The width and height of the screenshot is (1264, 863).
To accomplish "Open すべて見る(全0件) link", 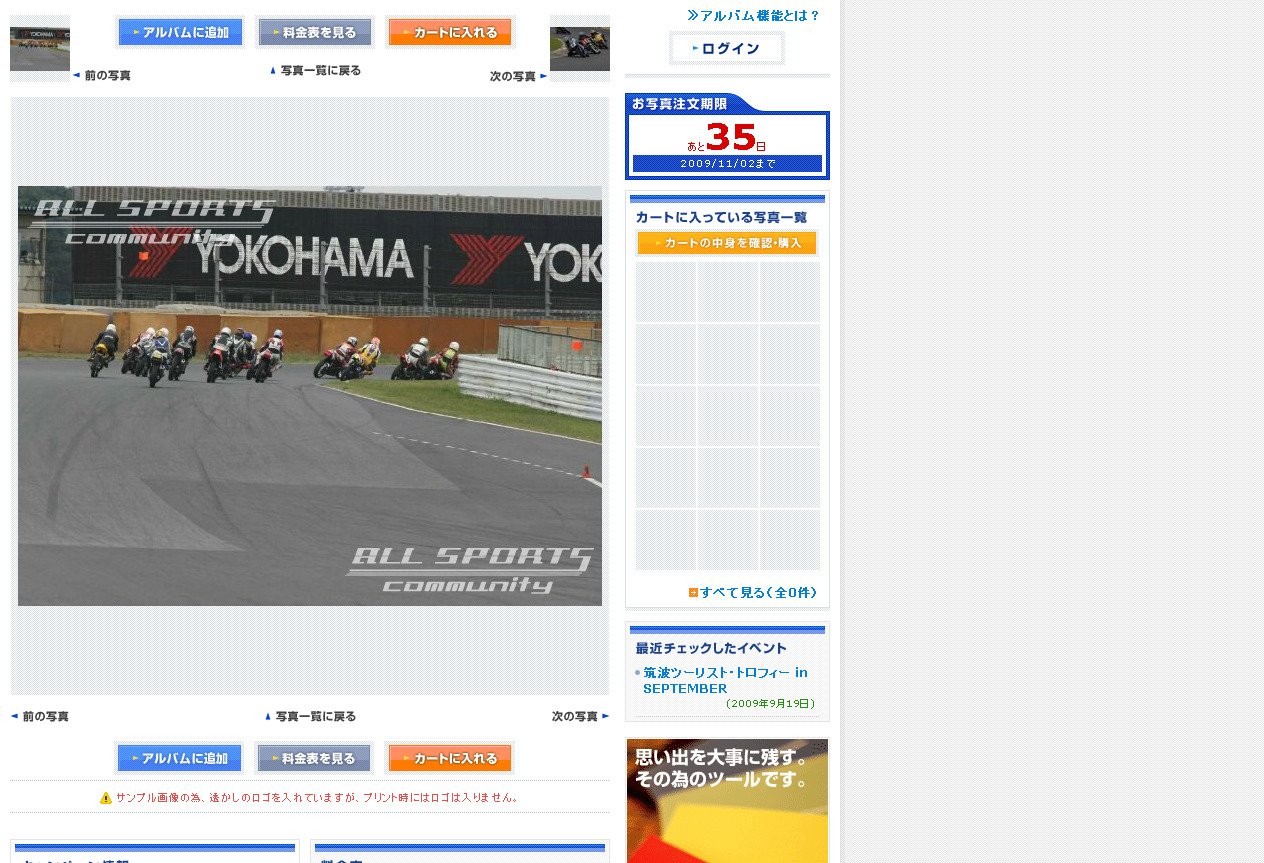I will coord(753,592).
